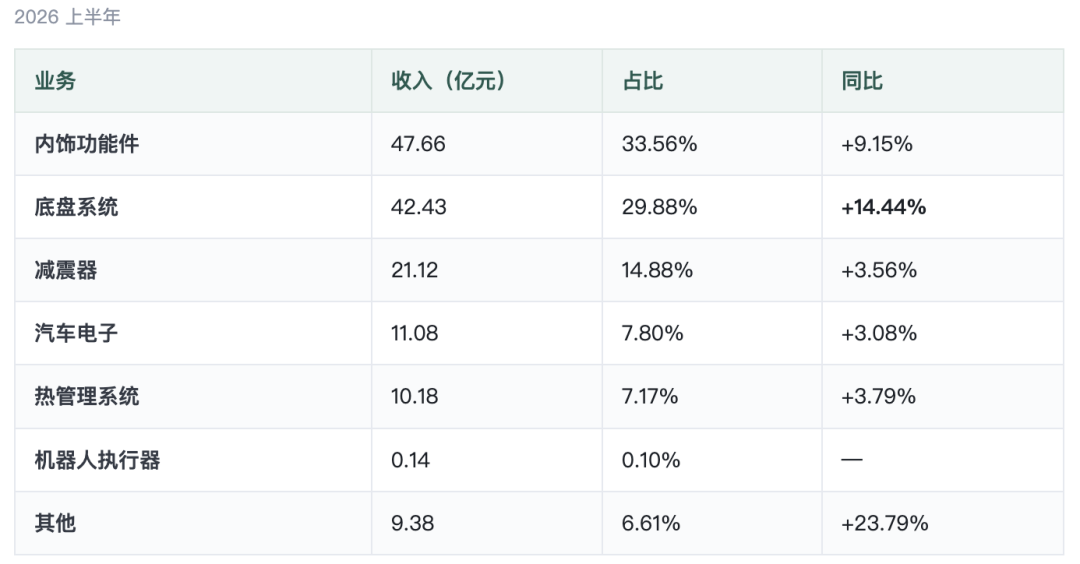Click the 2026 上半年 heading text
Viewport: 1080px width, 564px height.
[x=68, y=17]
